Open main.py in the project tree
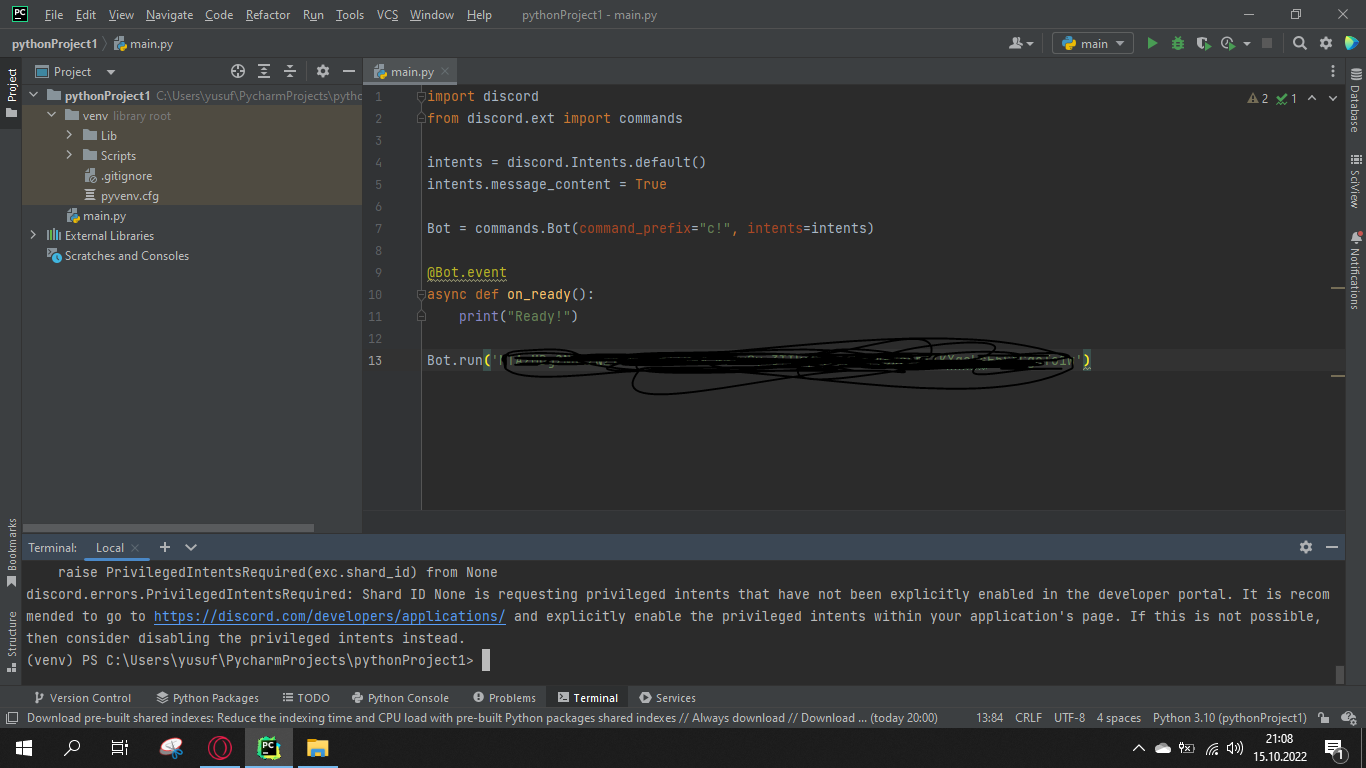 click(x=104, y=215)
